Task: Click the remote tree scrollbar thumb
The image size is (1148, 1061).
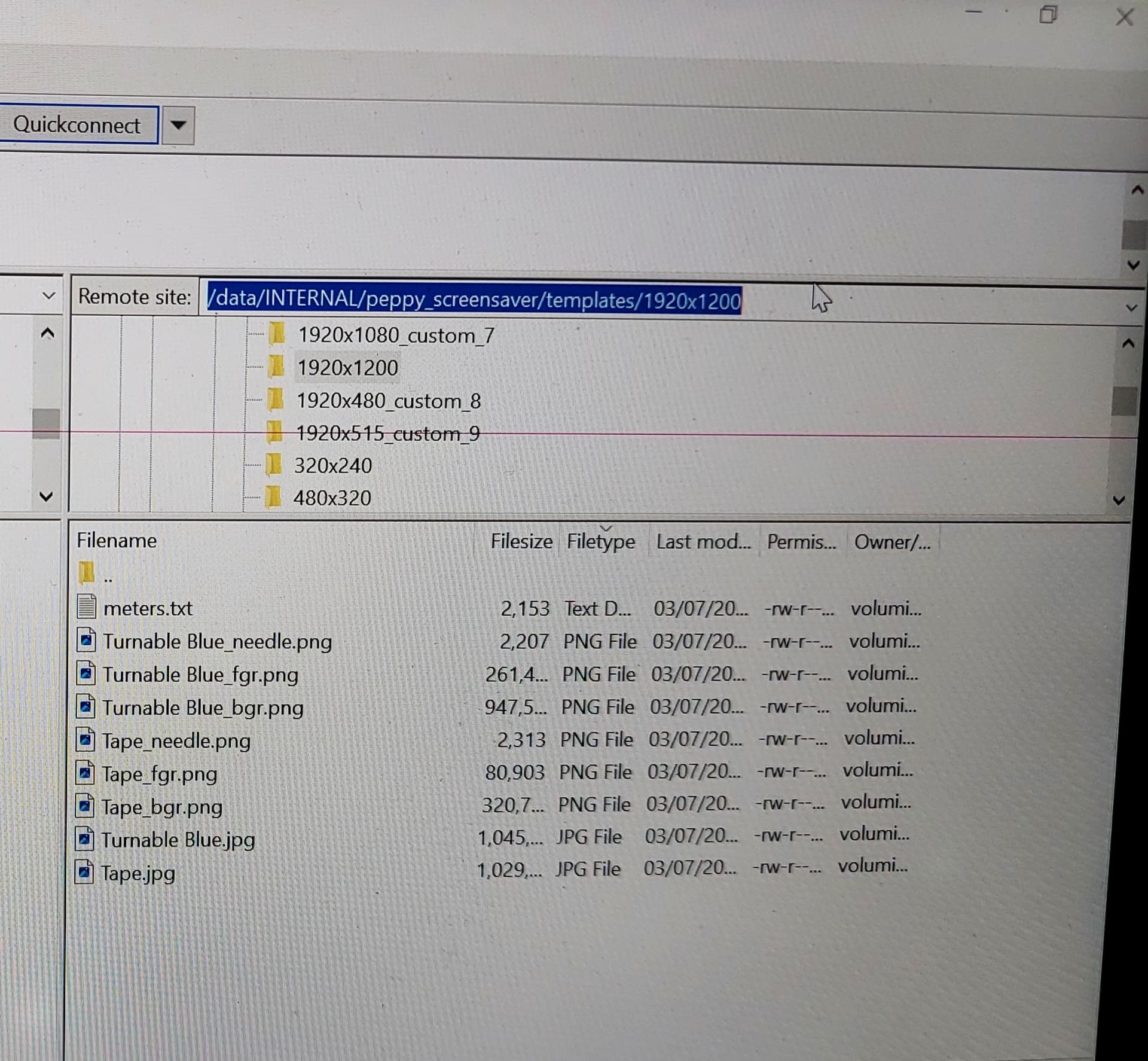Action: 1124,401
